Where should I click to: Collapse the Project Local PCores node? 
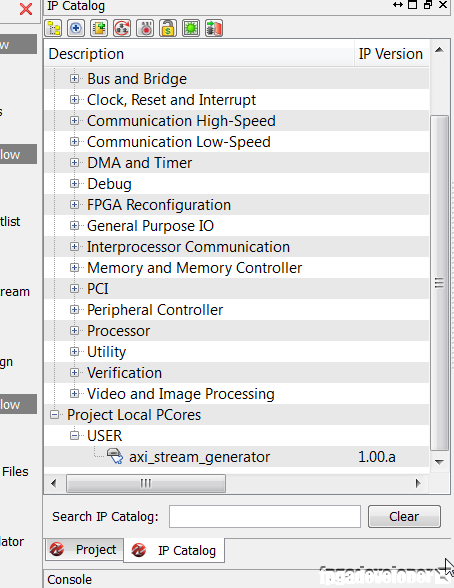coord(55,415)
